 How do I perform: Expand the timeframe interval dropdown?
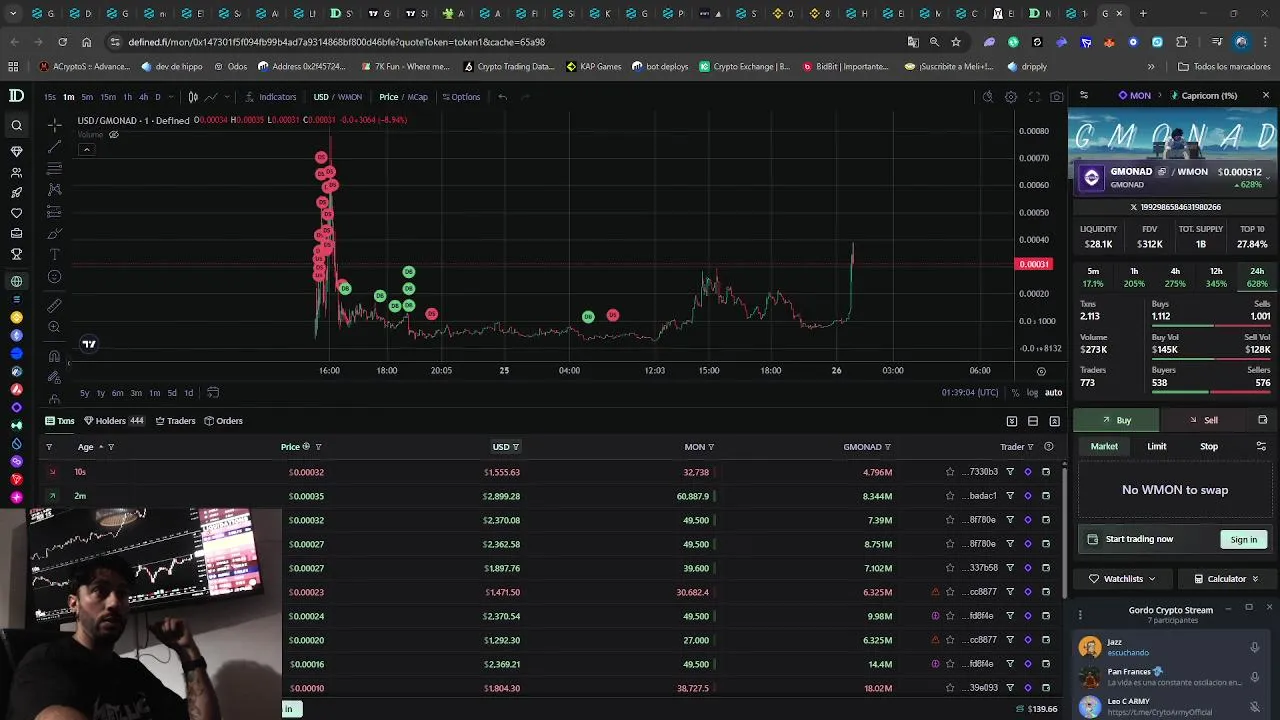[x=172, y=97]
